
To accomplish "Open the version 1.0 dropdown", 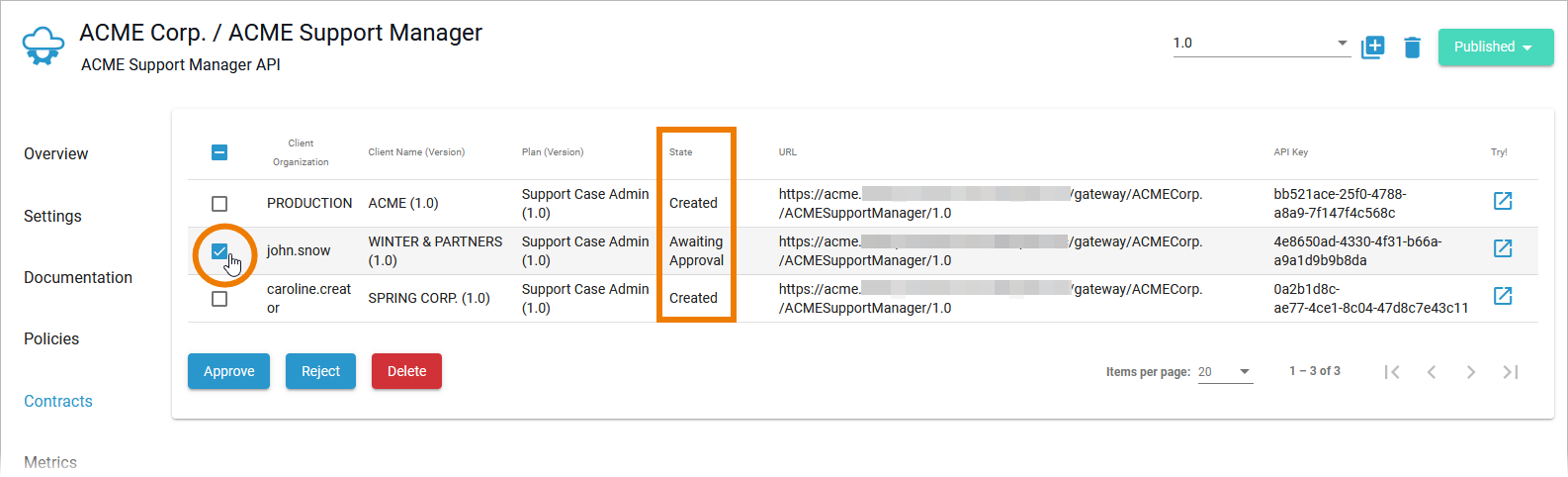I will tap(1261, 44).
